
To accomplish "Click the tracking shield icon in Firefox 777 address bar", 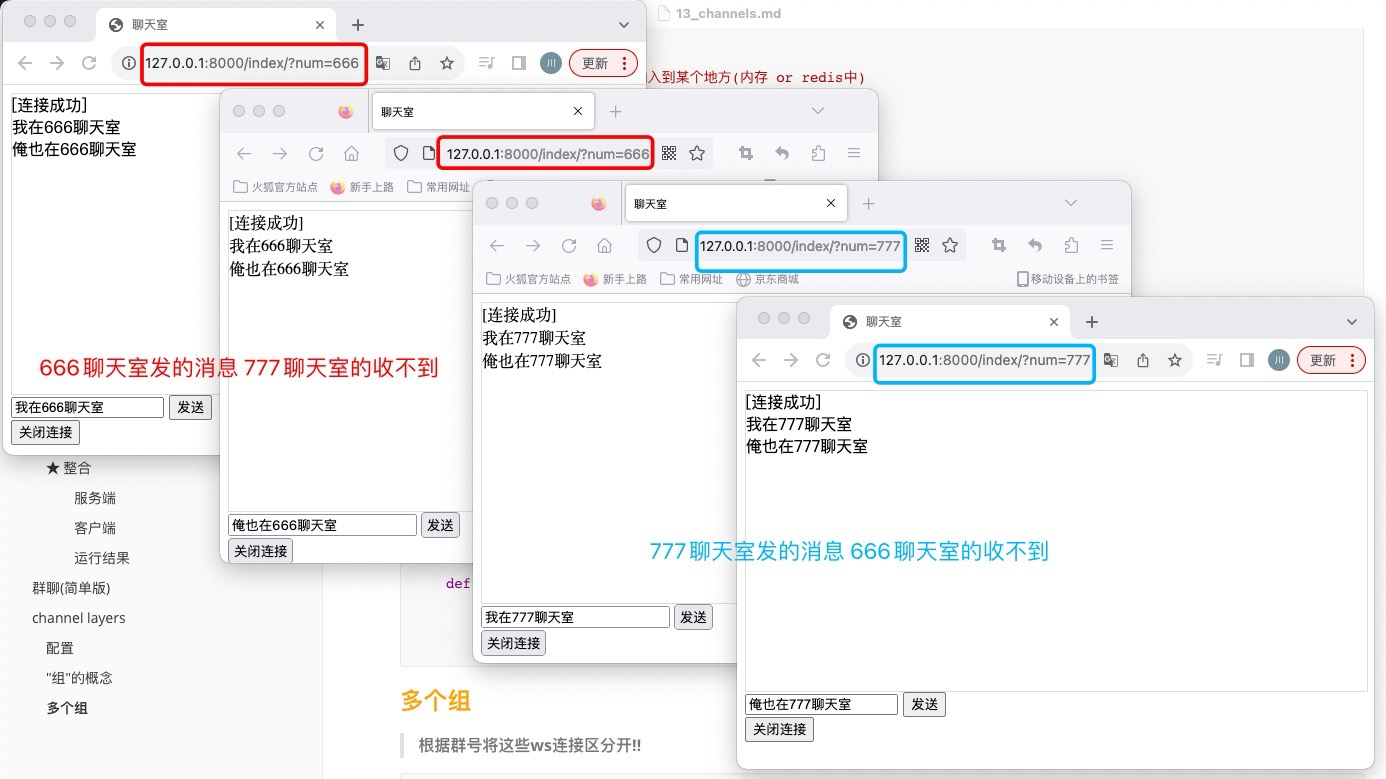I will pos(654,245).
